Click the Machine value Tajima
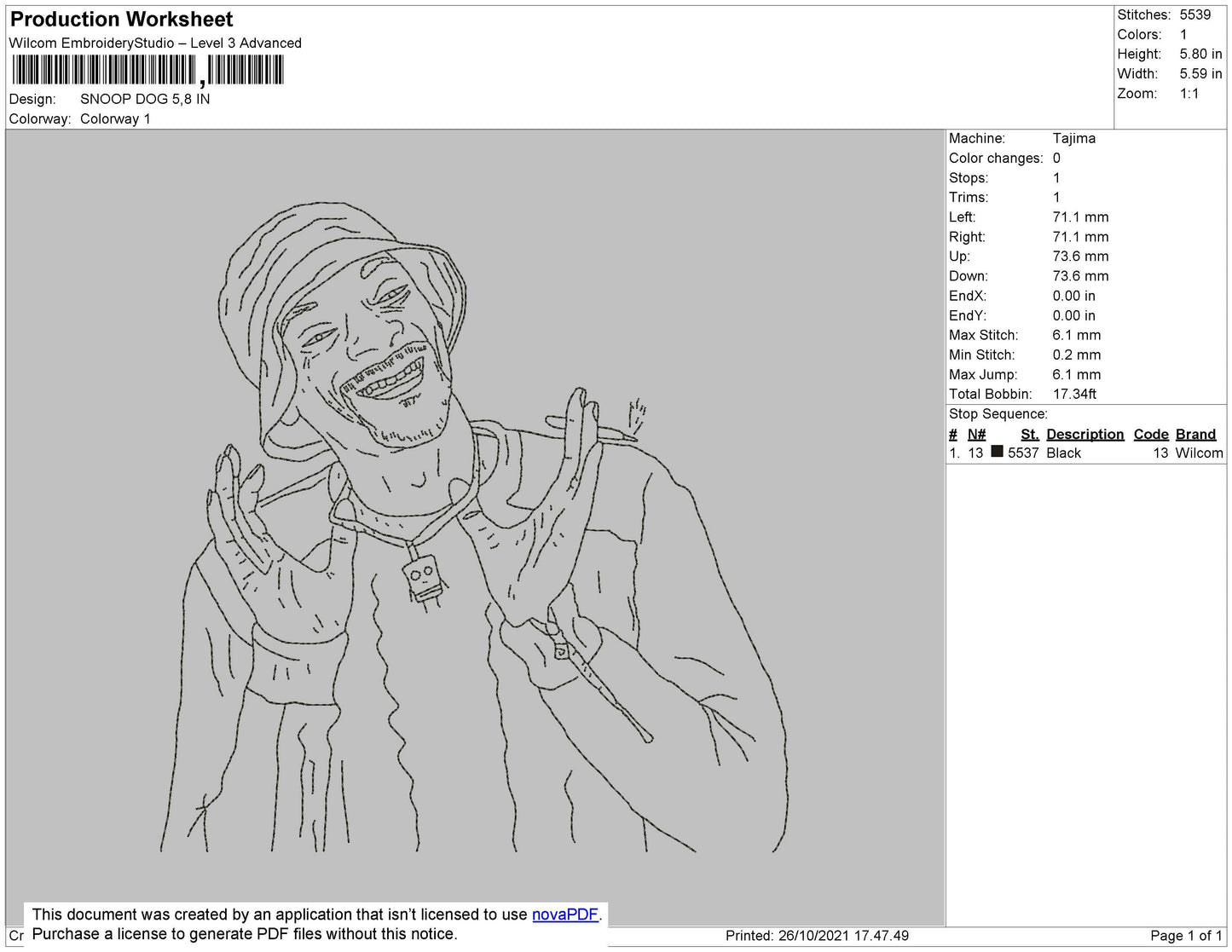Screen dimensions: 1232x952 [1073, 138]
